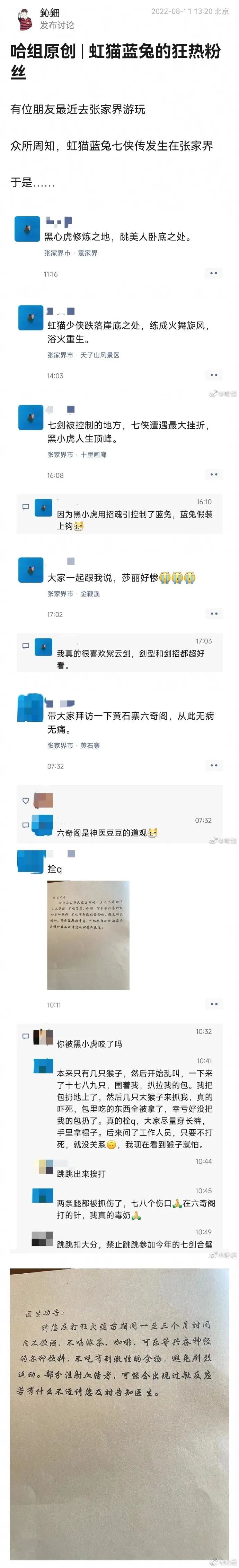Click the comment icon beside the 16:10 reply

pyautogui.click(x=26, y=506)
